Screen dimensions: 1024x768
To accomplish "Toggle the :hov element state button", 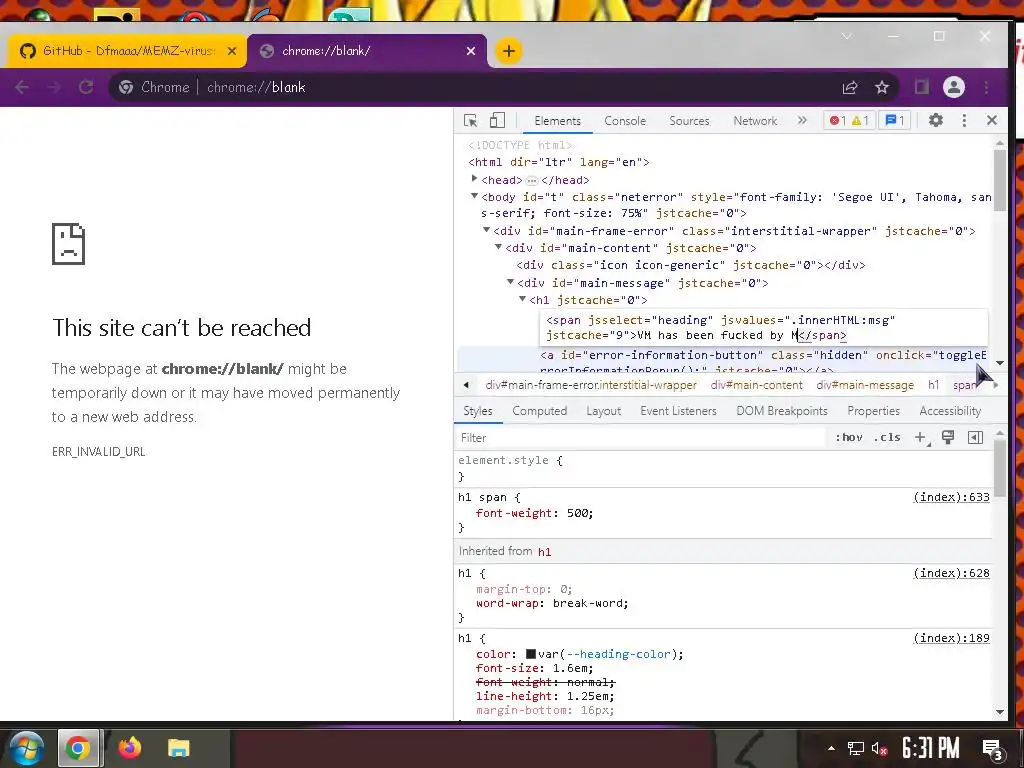I will tap(849, 438).
